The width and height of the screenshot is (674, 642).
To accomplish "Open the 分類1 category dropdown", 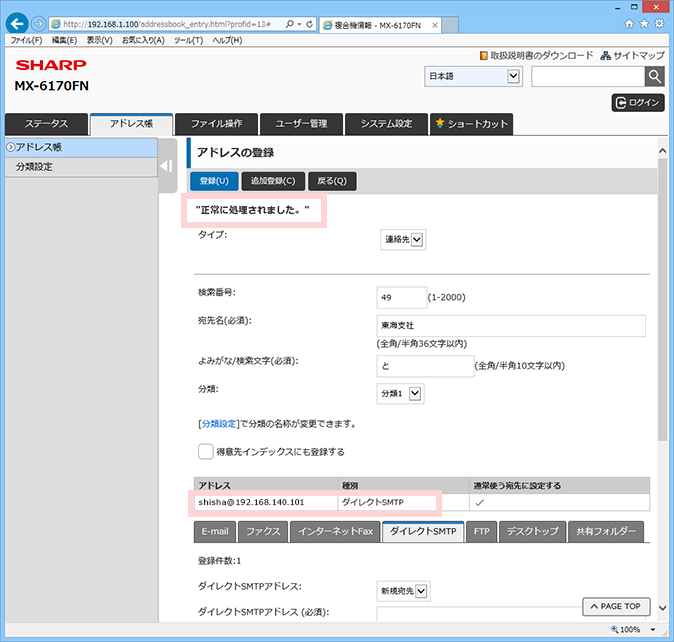I will [x=401, y=394].
